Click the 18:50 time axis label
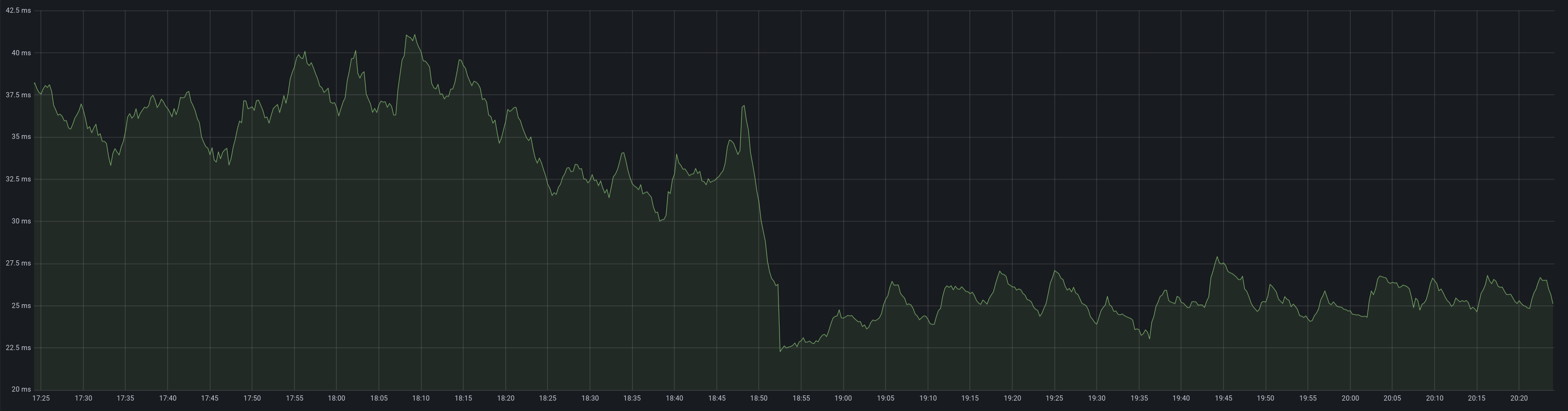This screenshot has height=411, width=1568. [759, 398]
